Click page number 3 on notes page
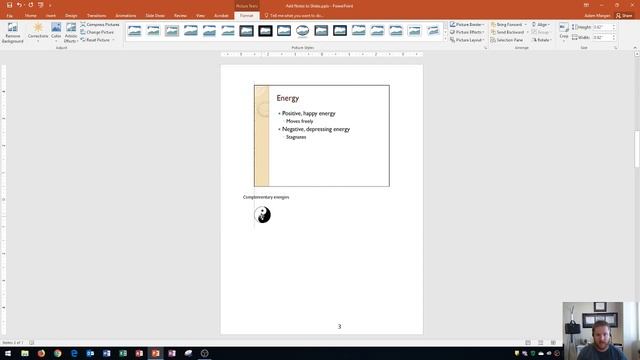The width and height of the screenshot is (640, 360). point(339,327)
